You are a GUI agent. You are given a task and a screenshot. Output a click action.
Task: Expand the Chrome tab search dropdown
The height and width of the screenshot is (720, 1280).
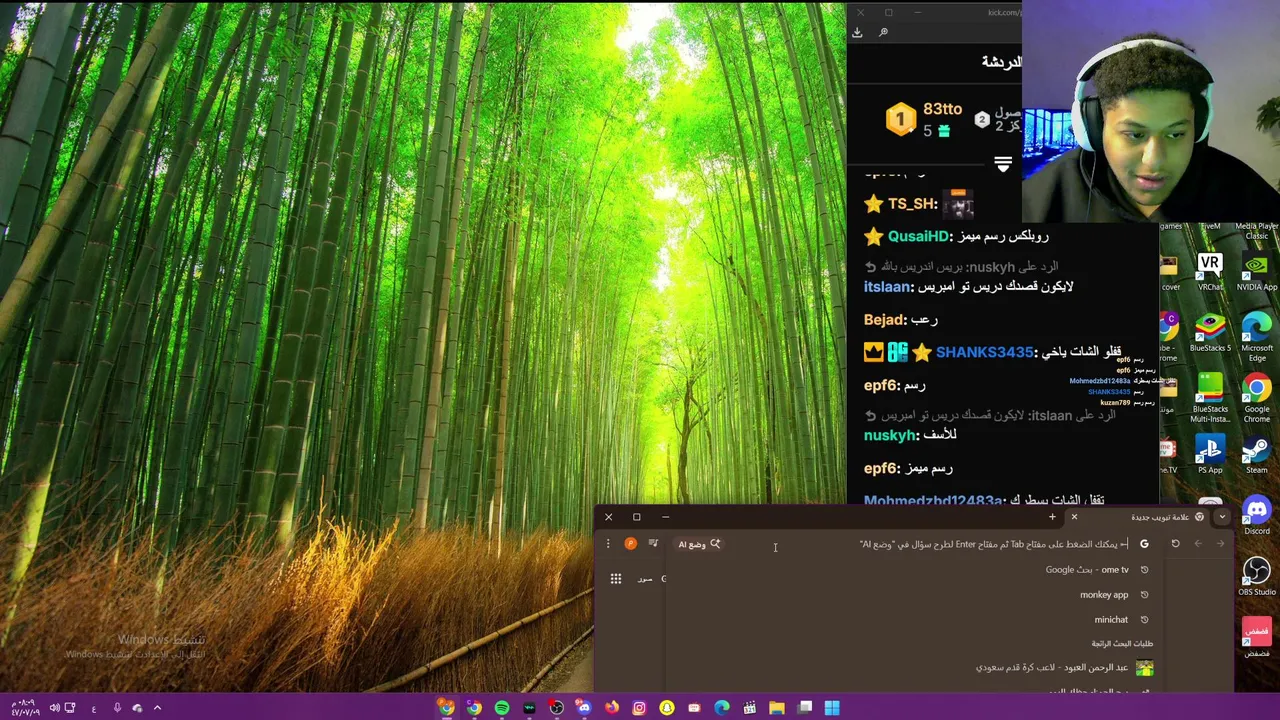[1222, 517]
